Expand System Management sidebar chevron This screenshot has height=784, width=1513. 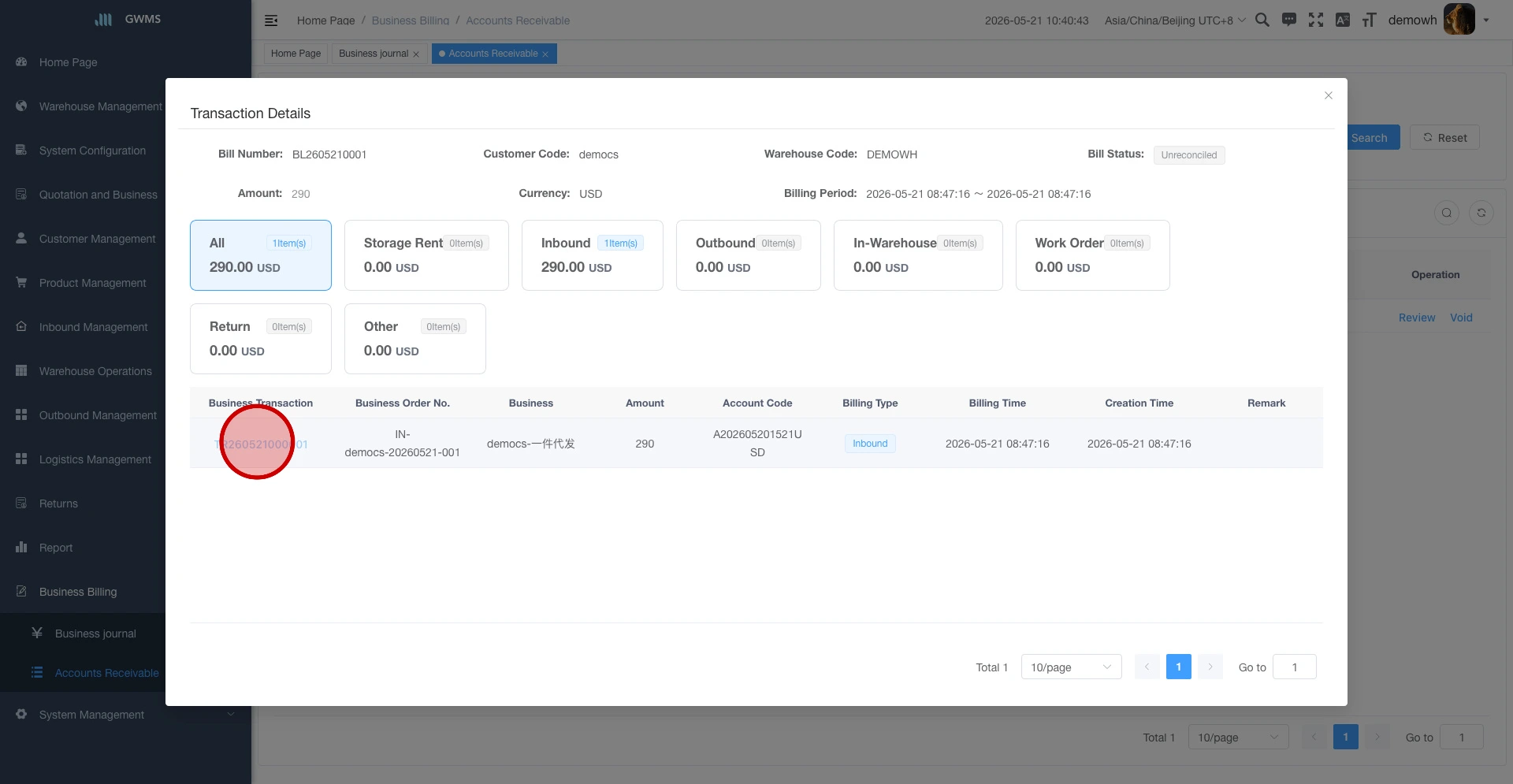pos(231,715)
